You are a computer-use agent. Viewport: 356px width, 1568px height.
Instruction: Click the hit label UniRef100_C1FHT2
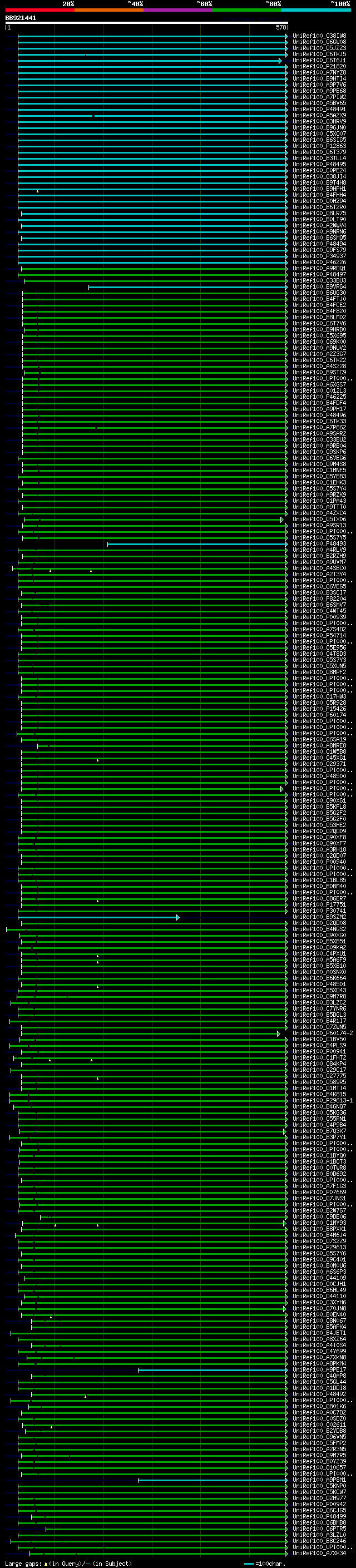pos(319,1057)
